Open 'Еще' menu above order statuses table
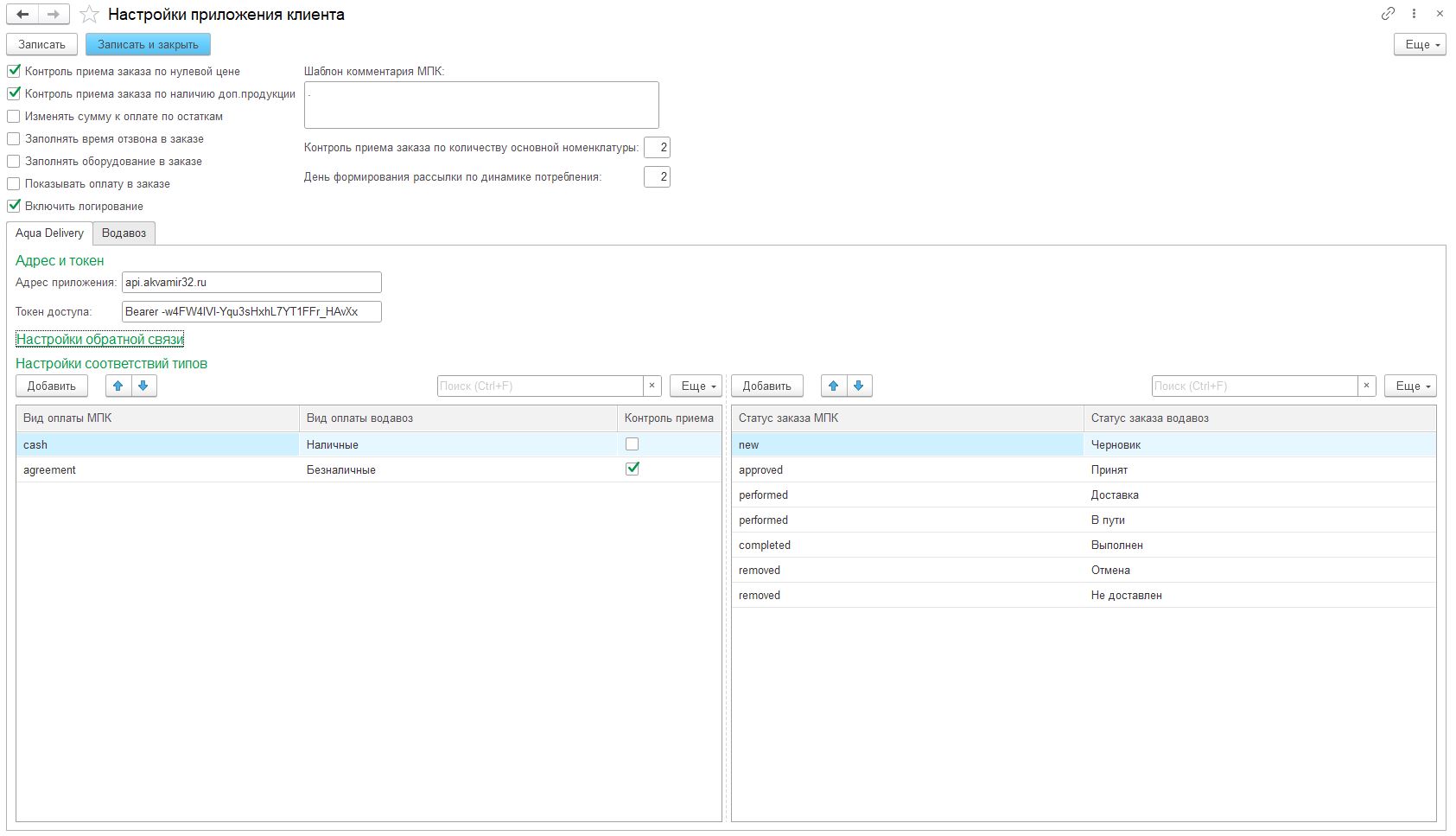This screenshot has width=1456, height=836. coord(1409,386)
